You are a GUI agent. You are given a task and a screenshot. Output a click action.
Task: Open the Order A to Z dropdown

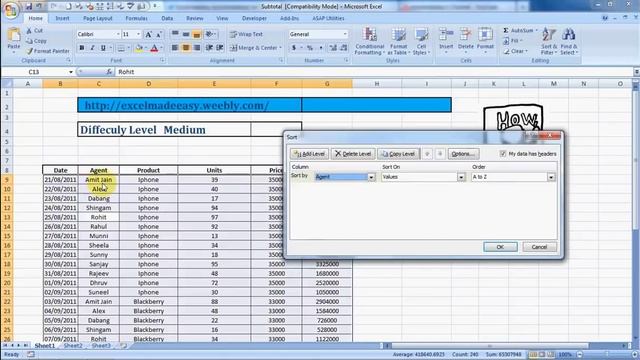coord(551,177)
